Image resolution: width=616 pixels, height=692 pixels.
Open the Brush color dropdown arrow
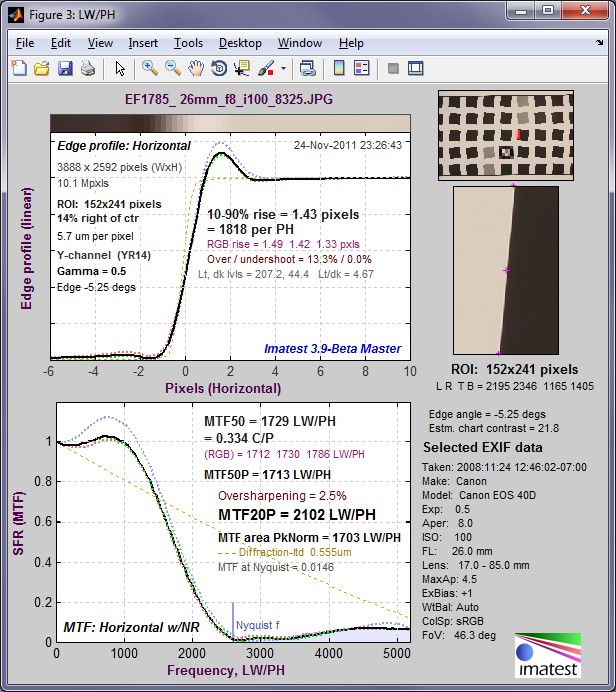pyautogui.click(x=283, y=68)
